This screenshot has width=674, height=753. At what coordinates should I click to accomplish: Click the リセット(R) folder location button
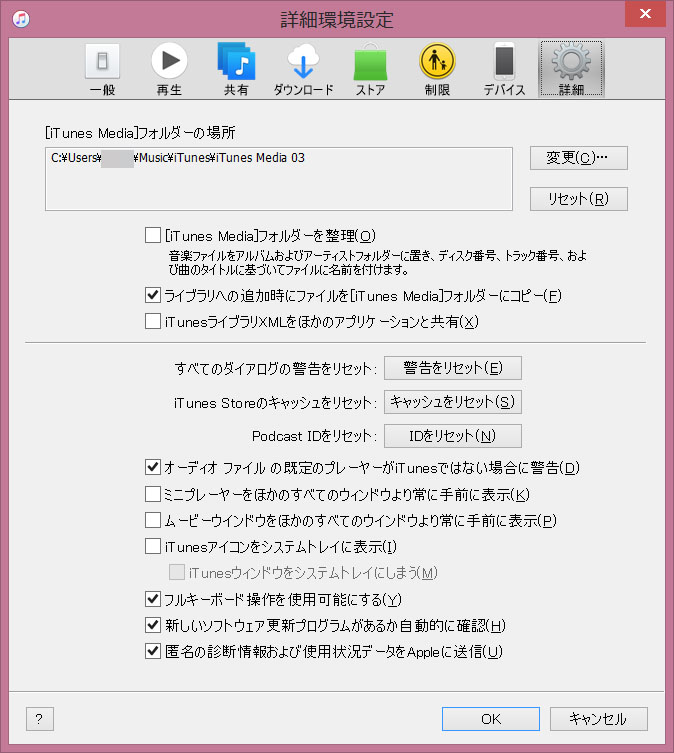pos(578,199)
